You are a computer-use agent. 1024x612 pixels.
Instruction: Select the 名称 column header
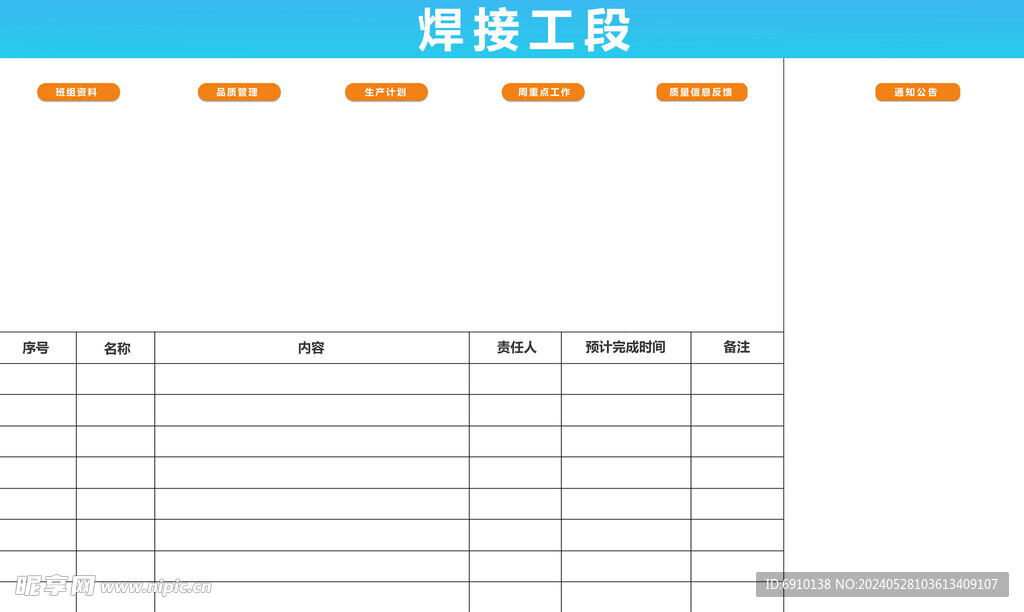point(116,348)
